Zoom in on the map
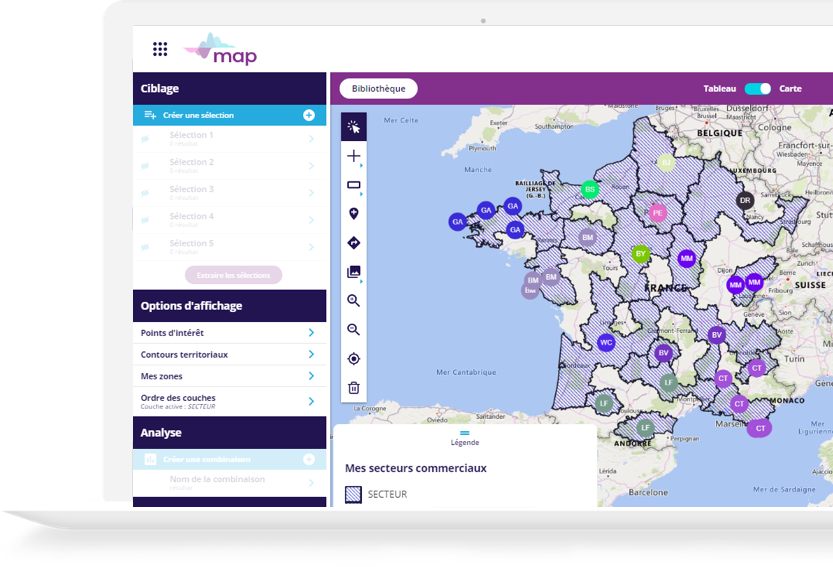Viewport: 833px width, 567px height. tap(353, 301)
